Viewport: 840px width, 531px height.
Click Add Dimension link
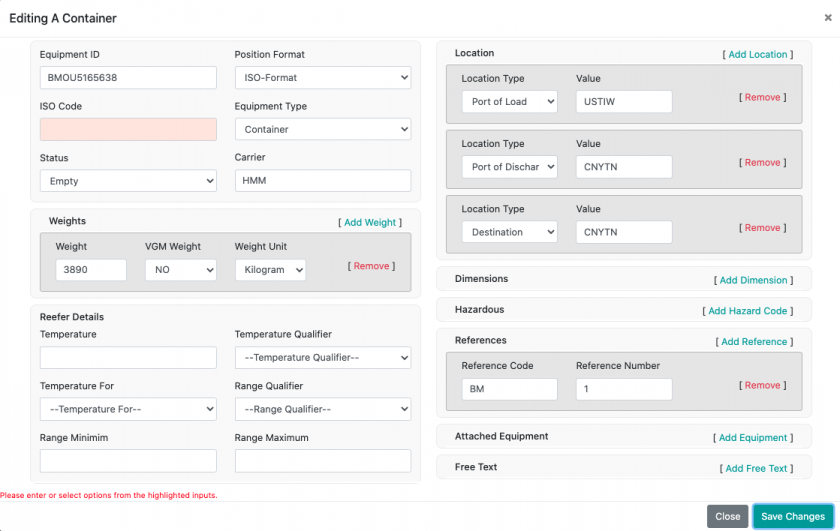[755, 281]
